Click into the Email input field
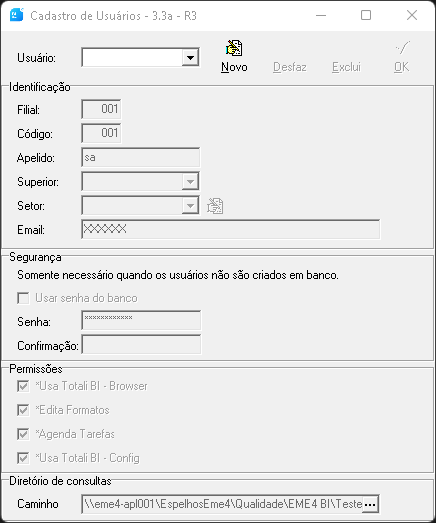Viewport: 436px width, 523px height. point(231,229)
